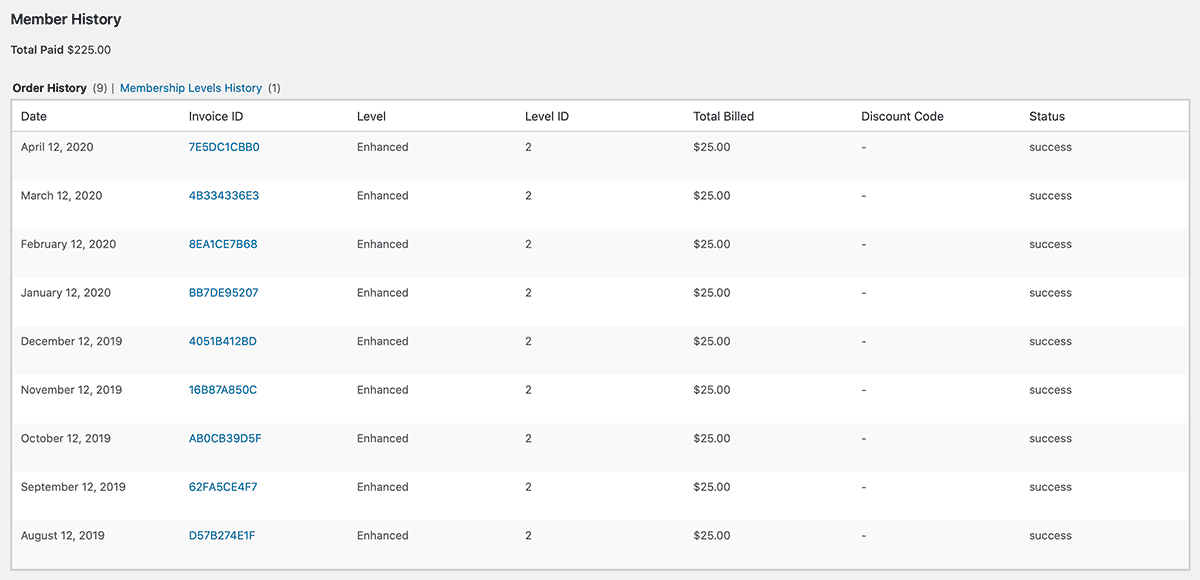Click the Total Billed column header

coord(722,116)
